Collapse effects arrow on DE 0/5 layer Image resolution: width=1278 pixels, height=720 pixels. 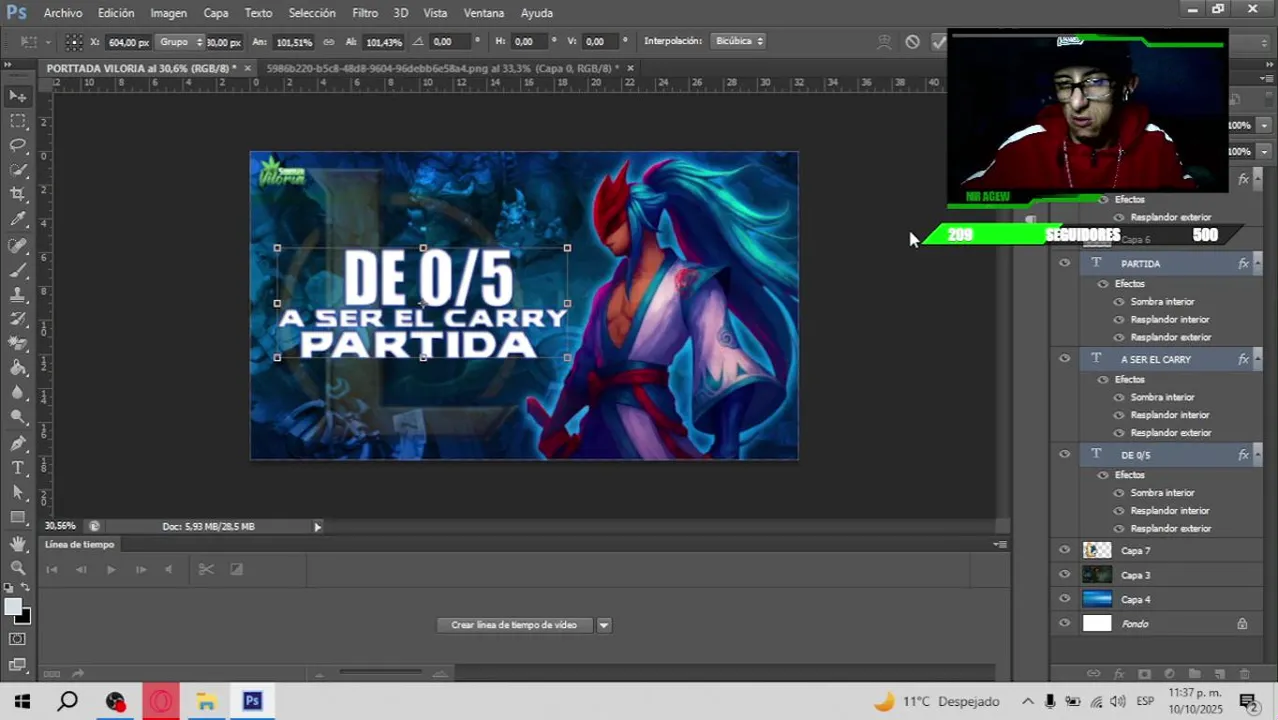pyautogui.click(x=1258, y=455)
